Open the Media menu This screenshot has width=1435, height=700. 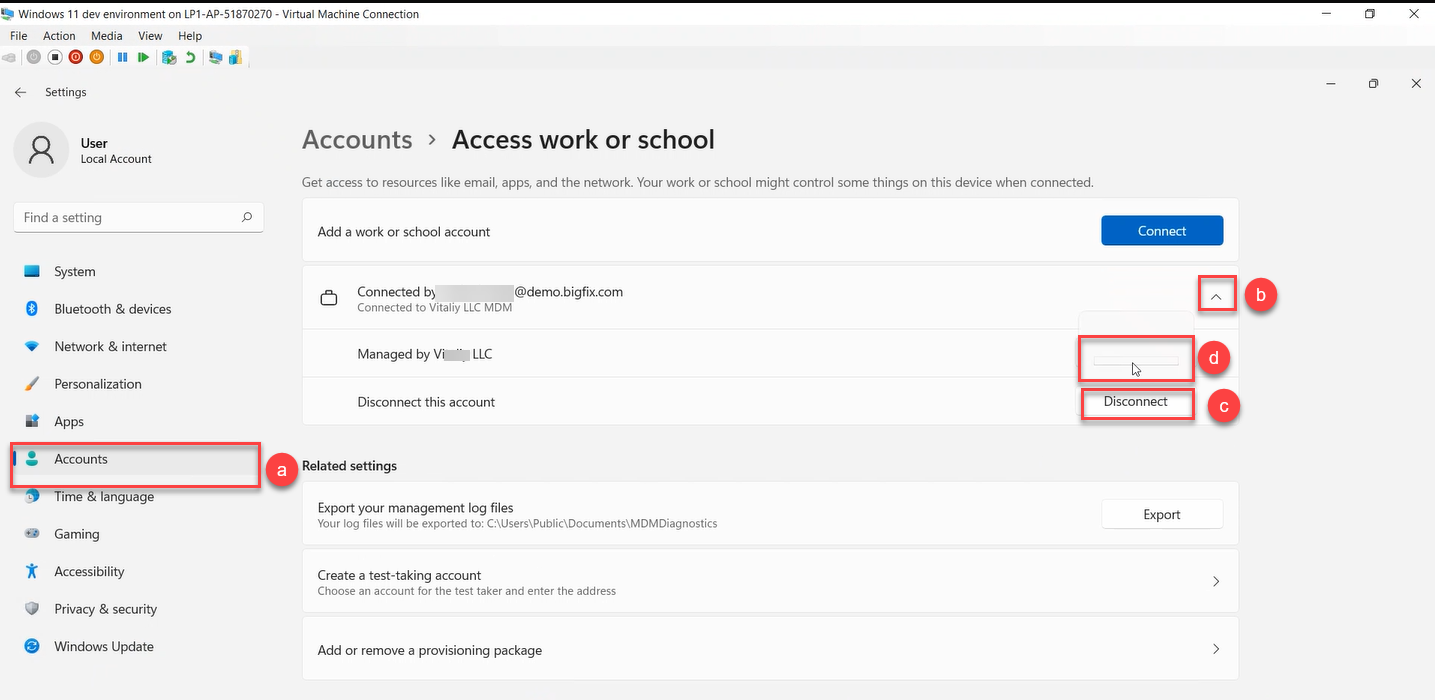[107, 36]
